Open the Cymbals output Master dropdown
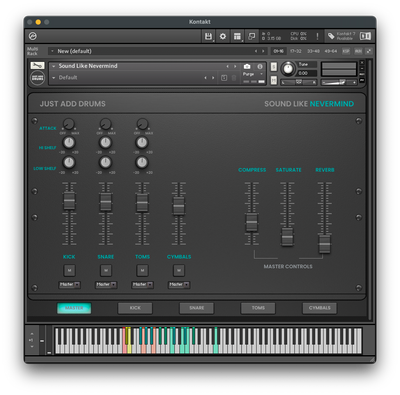400x395 pixels. point(179,284)
